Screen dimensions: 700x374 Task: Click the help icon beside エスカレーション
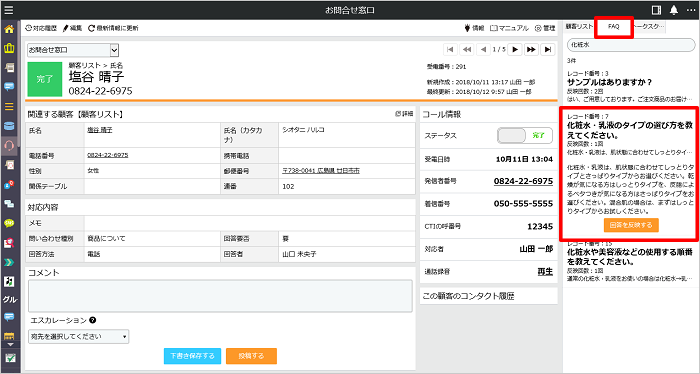pyautogui.click(x=92, y=320)
